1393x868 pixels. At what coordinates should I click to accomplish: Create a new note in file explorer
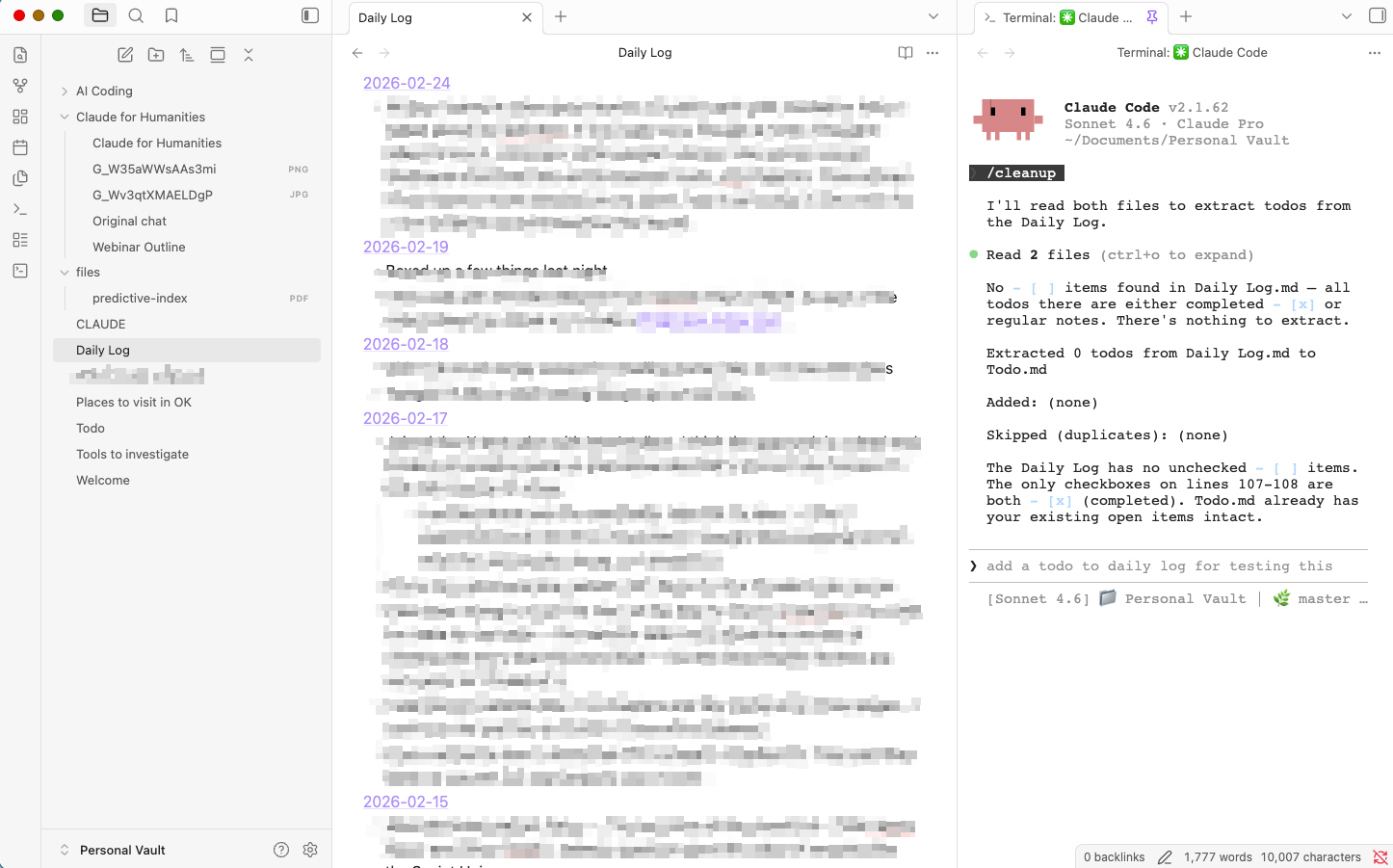click(x=125, y=55)
